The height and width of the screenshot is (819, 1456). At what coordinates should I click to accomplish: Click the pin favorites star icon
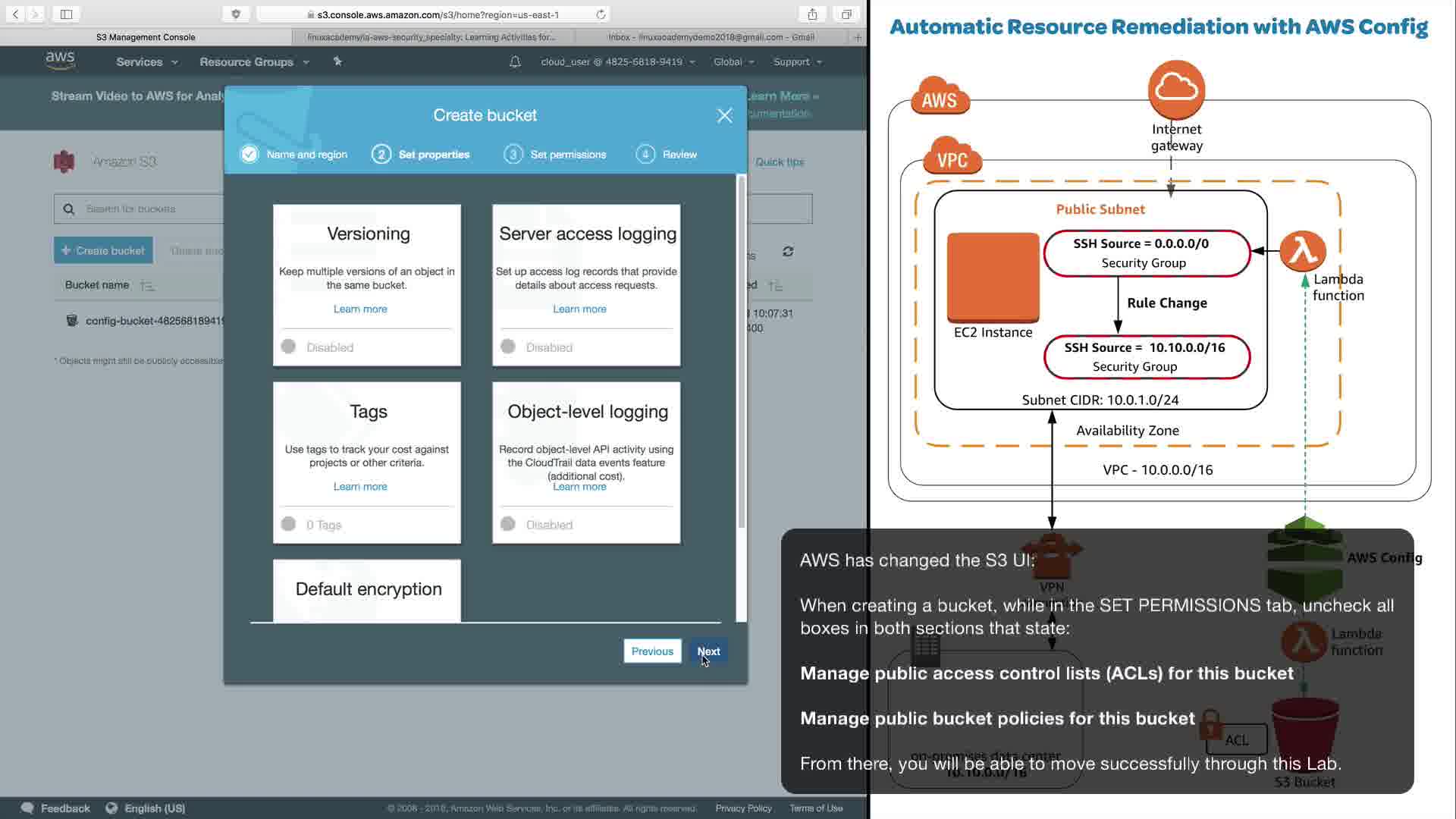point(337,61)
